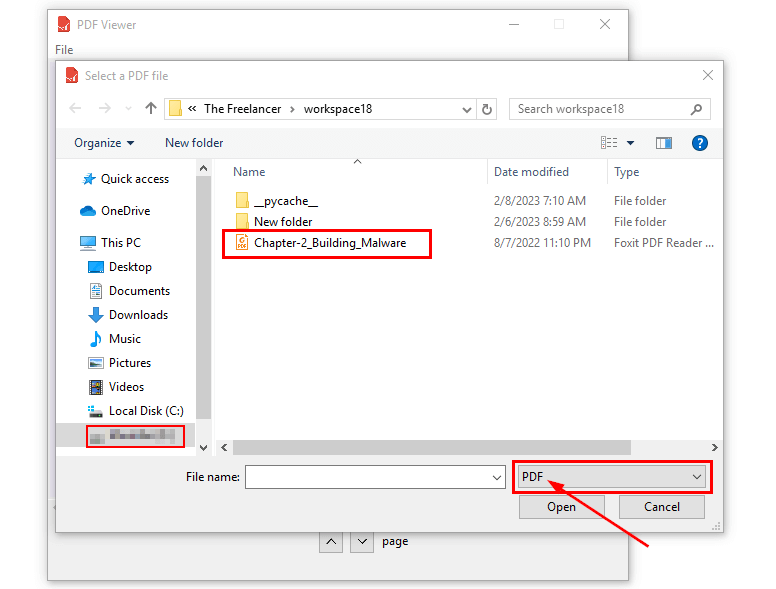Click the view layout icon
Viewport: 776px width, 589px height.
(609, 143)
